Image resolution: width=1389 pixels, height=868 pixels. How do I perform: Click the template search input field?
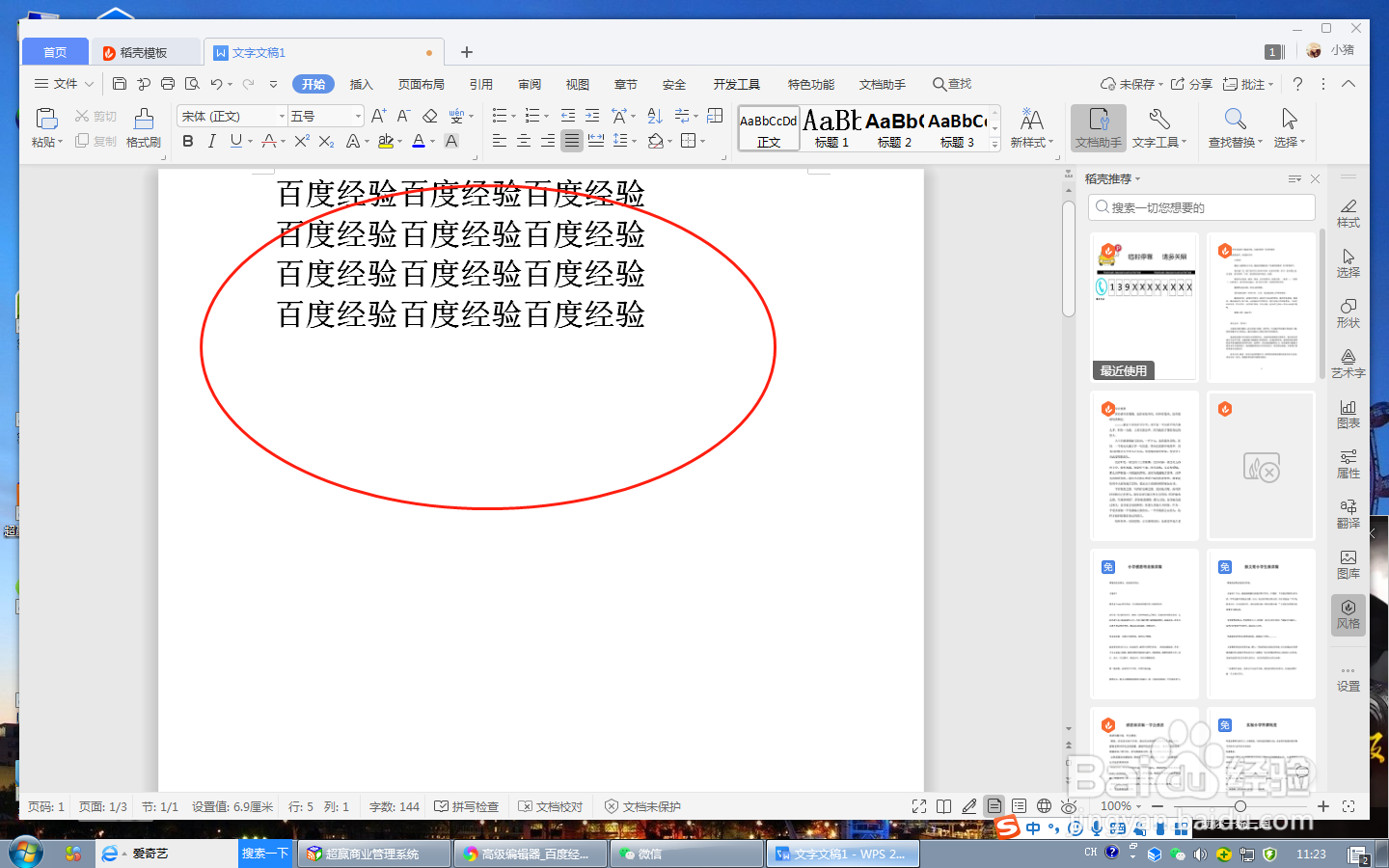coord(1202,207)
